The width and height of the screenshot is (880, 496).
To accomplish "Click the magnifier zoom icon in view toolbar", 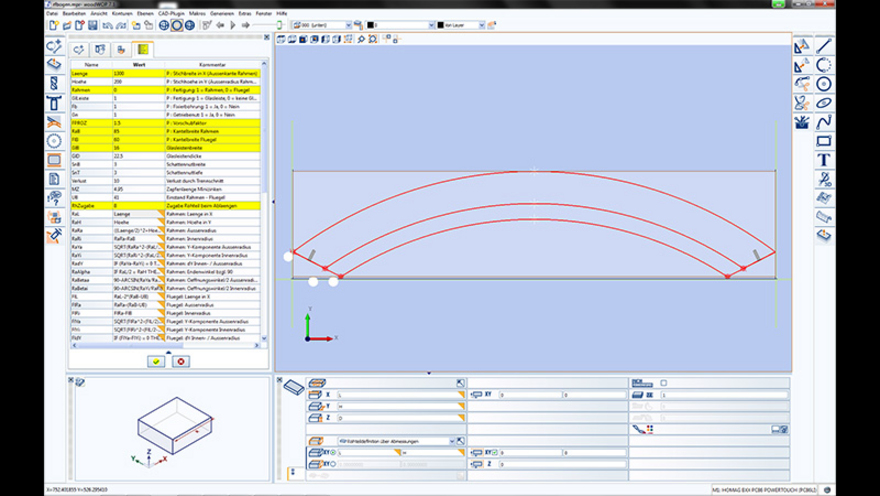I will [x=361, y=39].
